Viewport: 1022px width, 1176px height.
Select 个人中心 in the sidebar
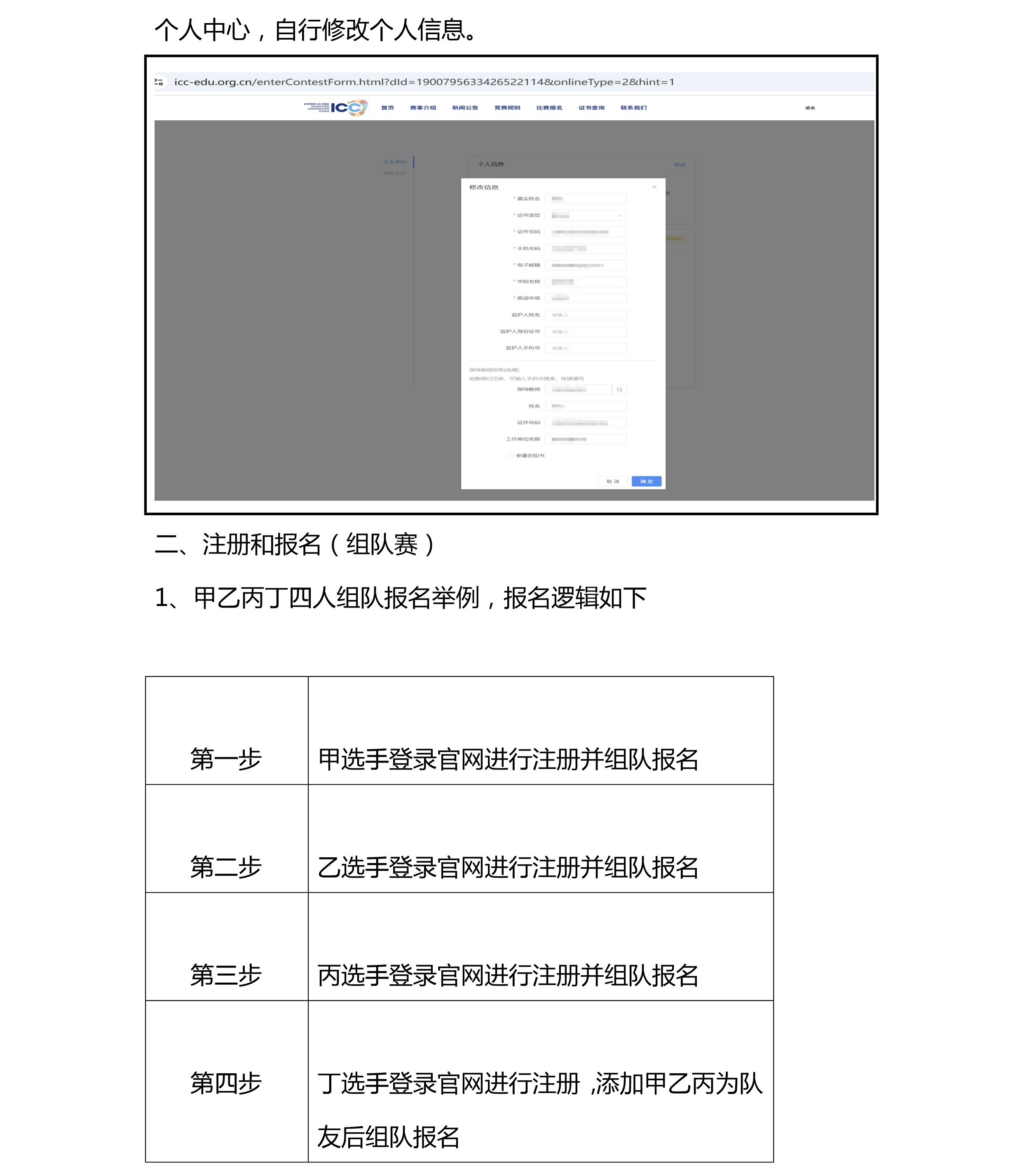[x=395, y=162]
